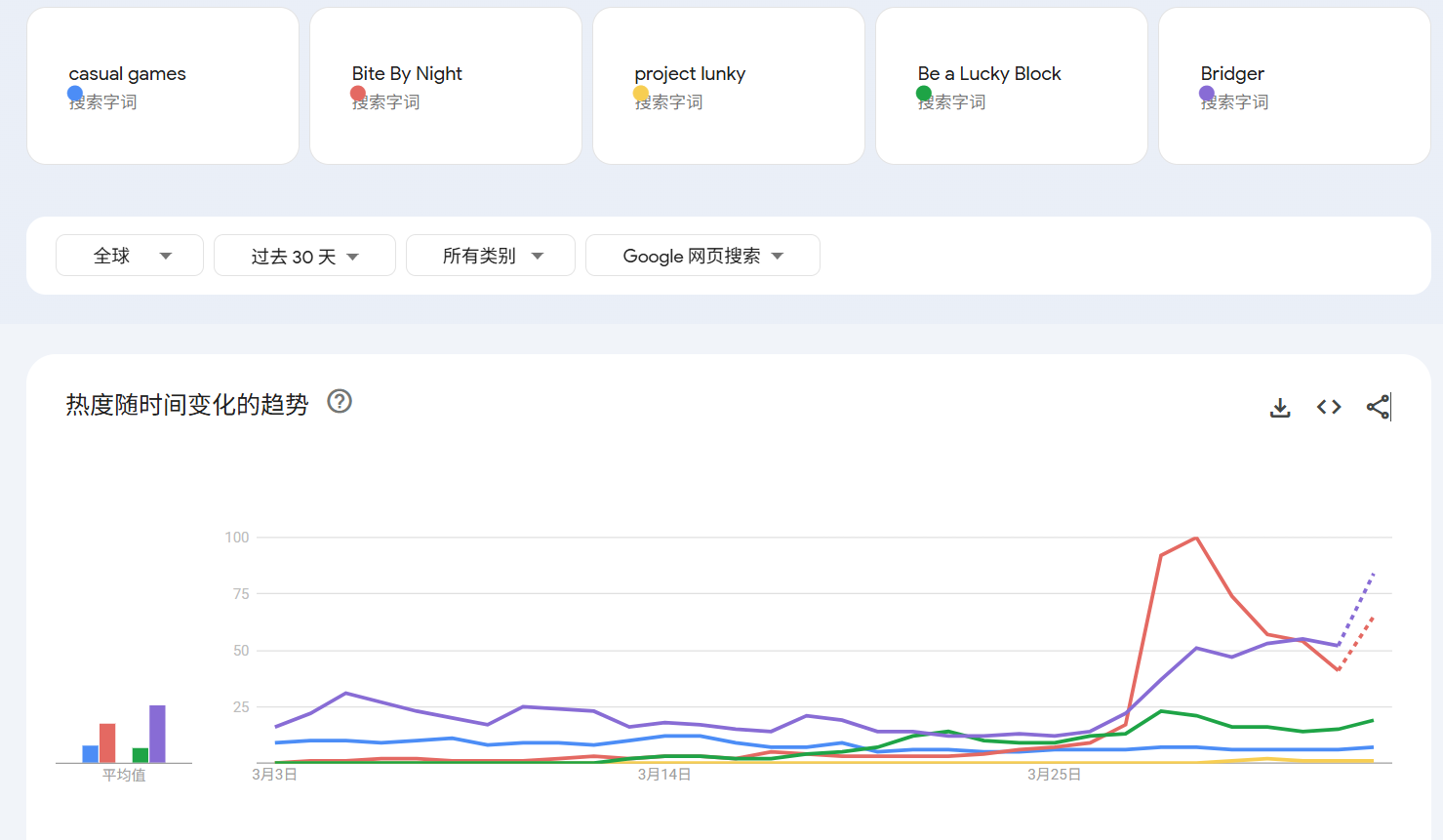The height and width of the screenshot is (840, 1443).
Task: Click the red line peak at 100
Action: (1196, 539)
